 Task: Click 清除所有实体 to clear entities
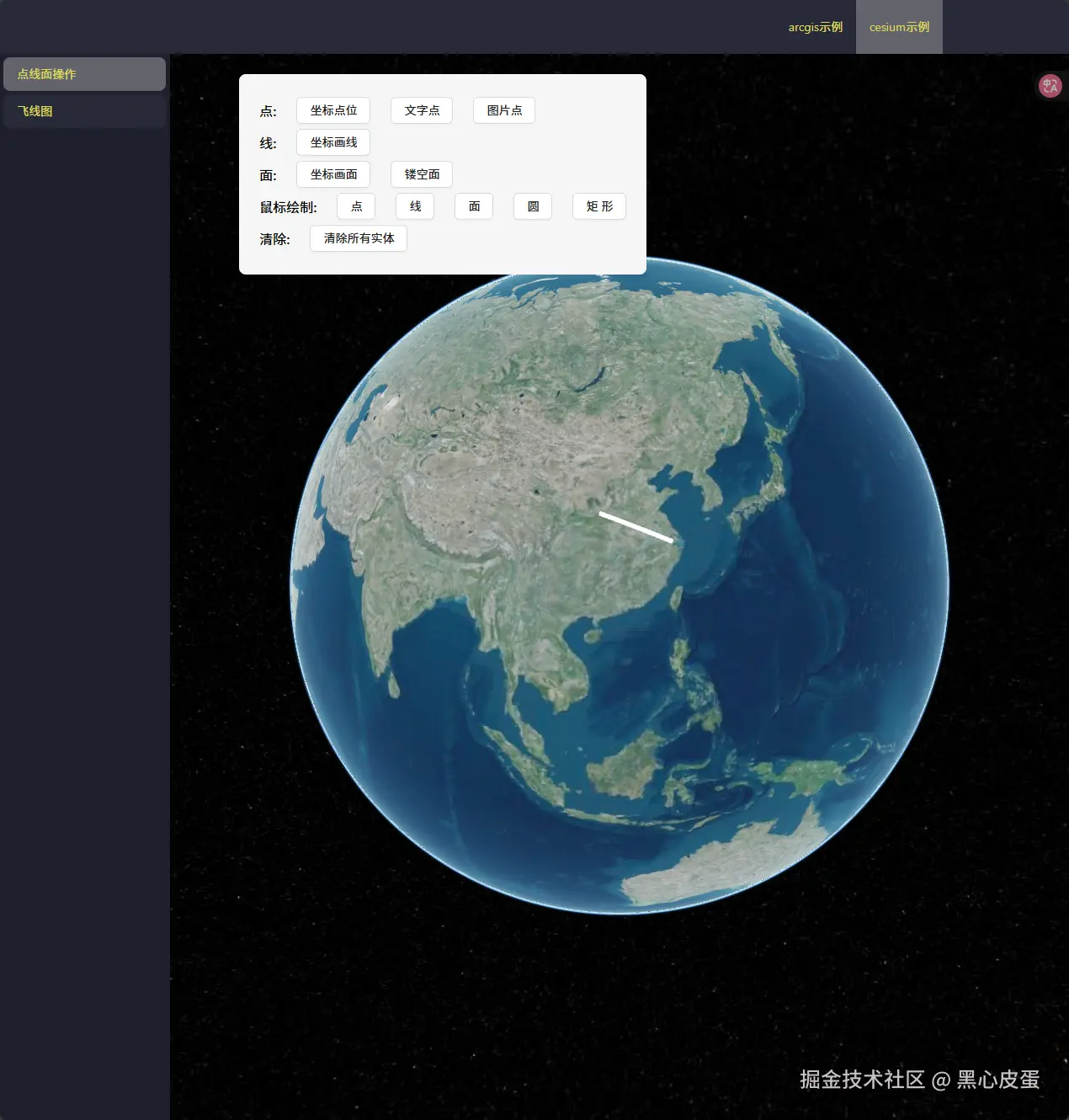click(x=359, y=238)
